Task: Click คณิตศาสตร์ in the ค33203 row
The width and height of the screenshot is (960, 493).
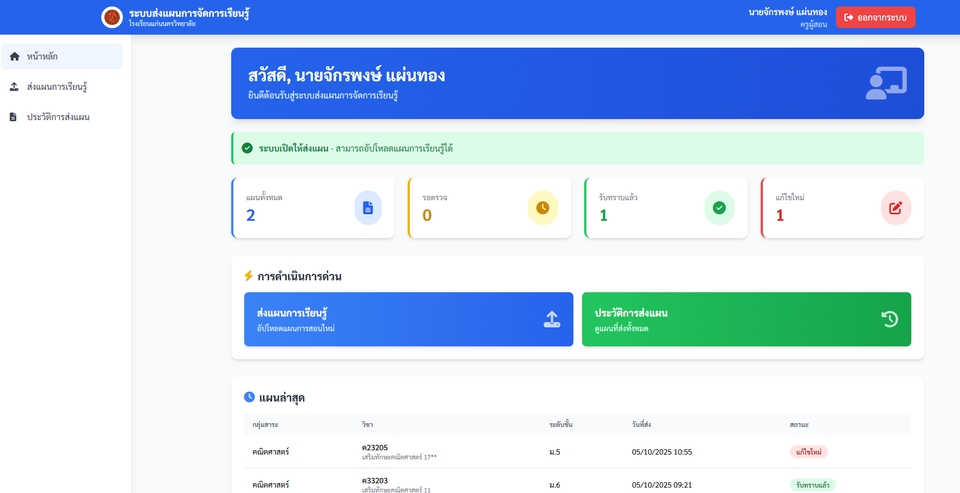Action: [271, 485]
